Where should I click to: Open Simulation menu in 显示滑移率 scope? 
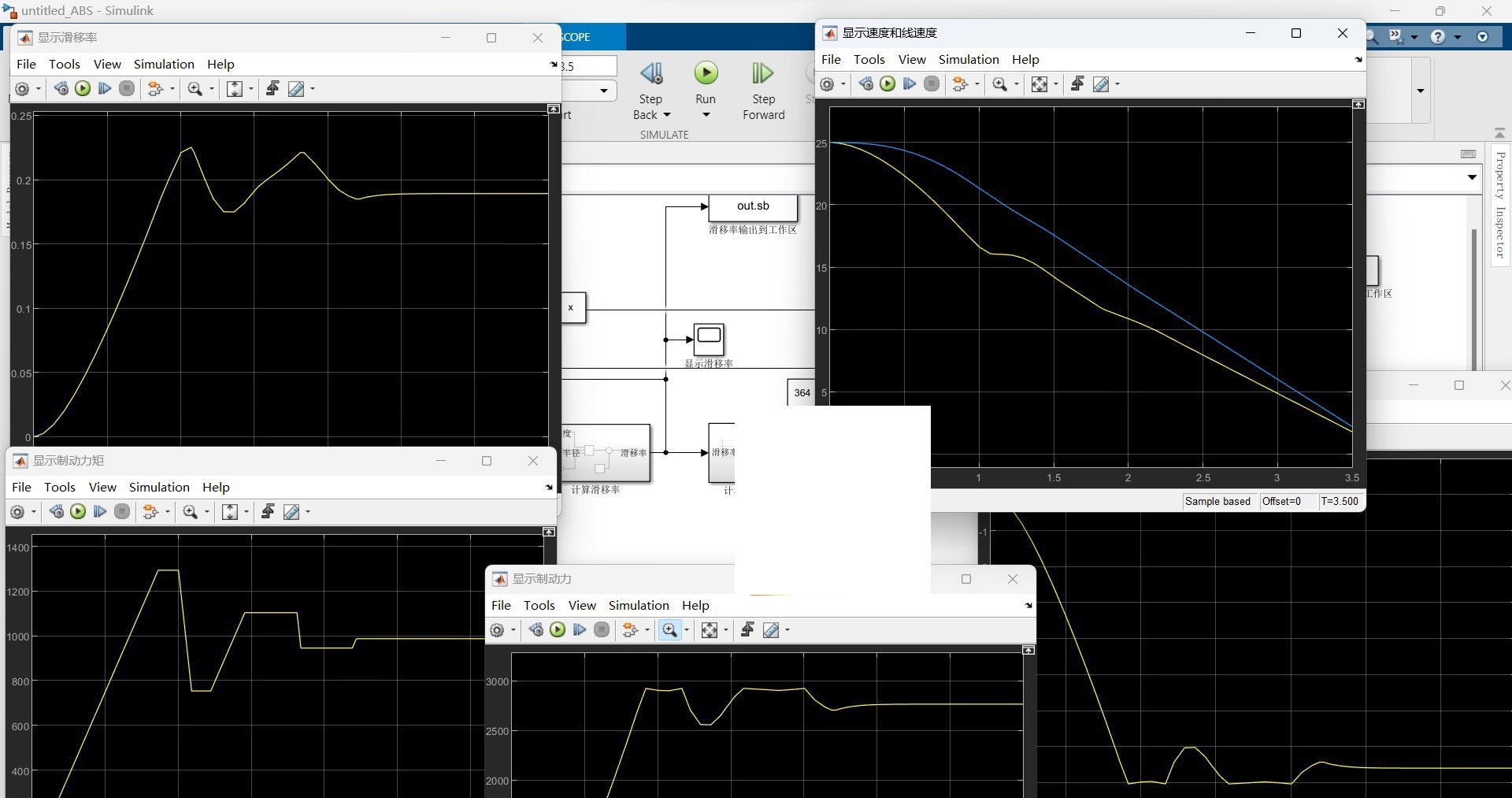[x=164, y=64]
